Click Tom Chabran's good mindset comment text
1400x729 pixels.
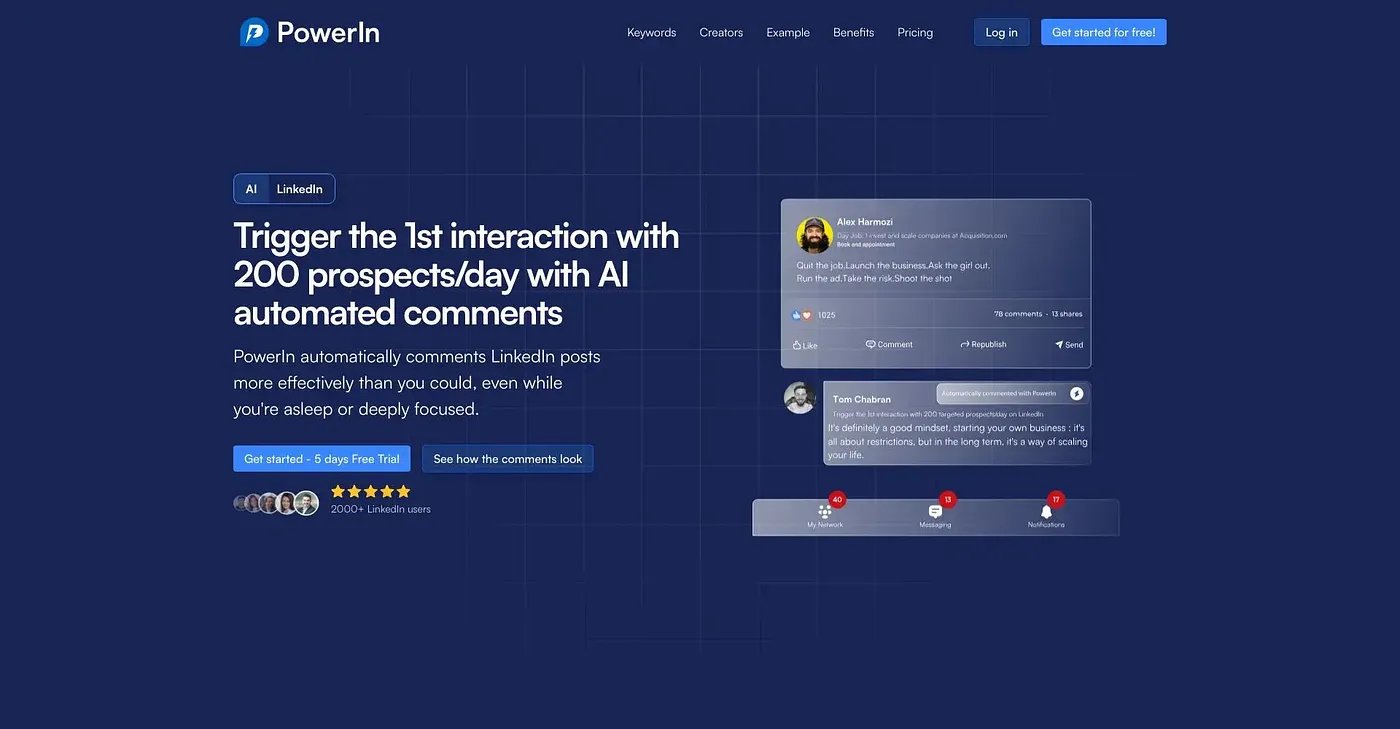(x=957, y=441)
